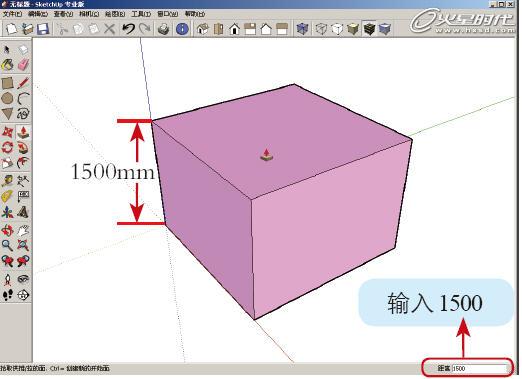Image resolution: width=522 pixels, height=379 pixels.
Task: Save the model with floppy disk icon
Action: pyautogui.click(x=43, y=29)
